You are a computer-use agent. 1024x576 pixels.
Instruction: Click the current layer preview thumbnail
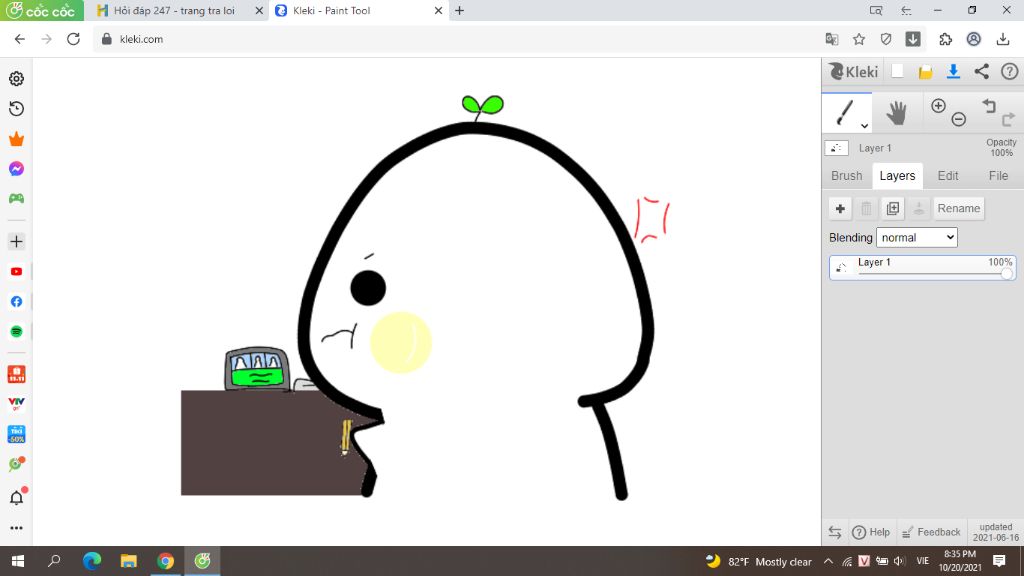(837, 148)
